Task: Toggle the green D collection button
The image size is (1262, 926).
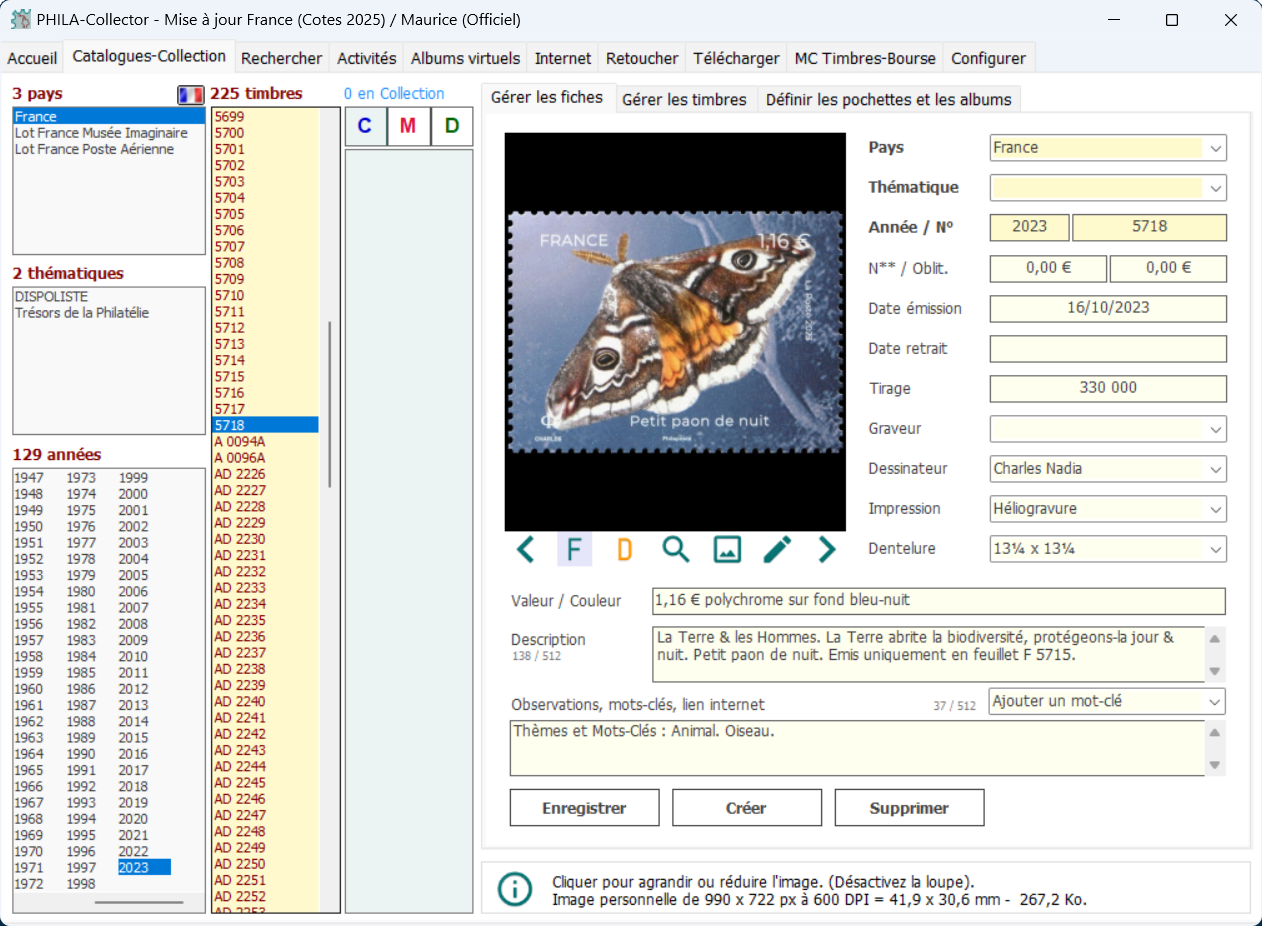Action: 452,126
